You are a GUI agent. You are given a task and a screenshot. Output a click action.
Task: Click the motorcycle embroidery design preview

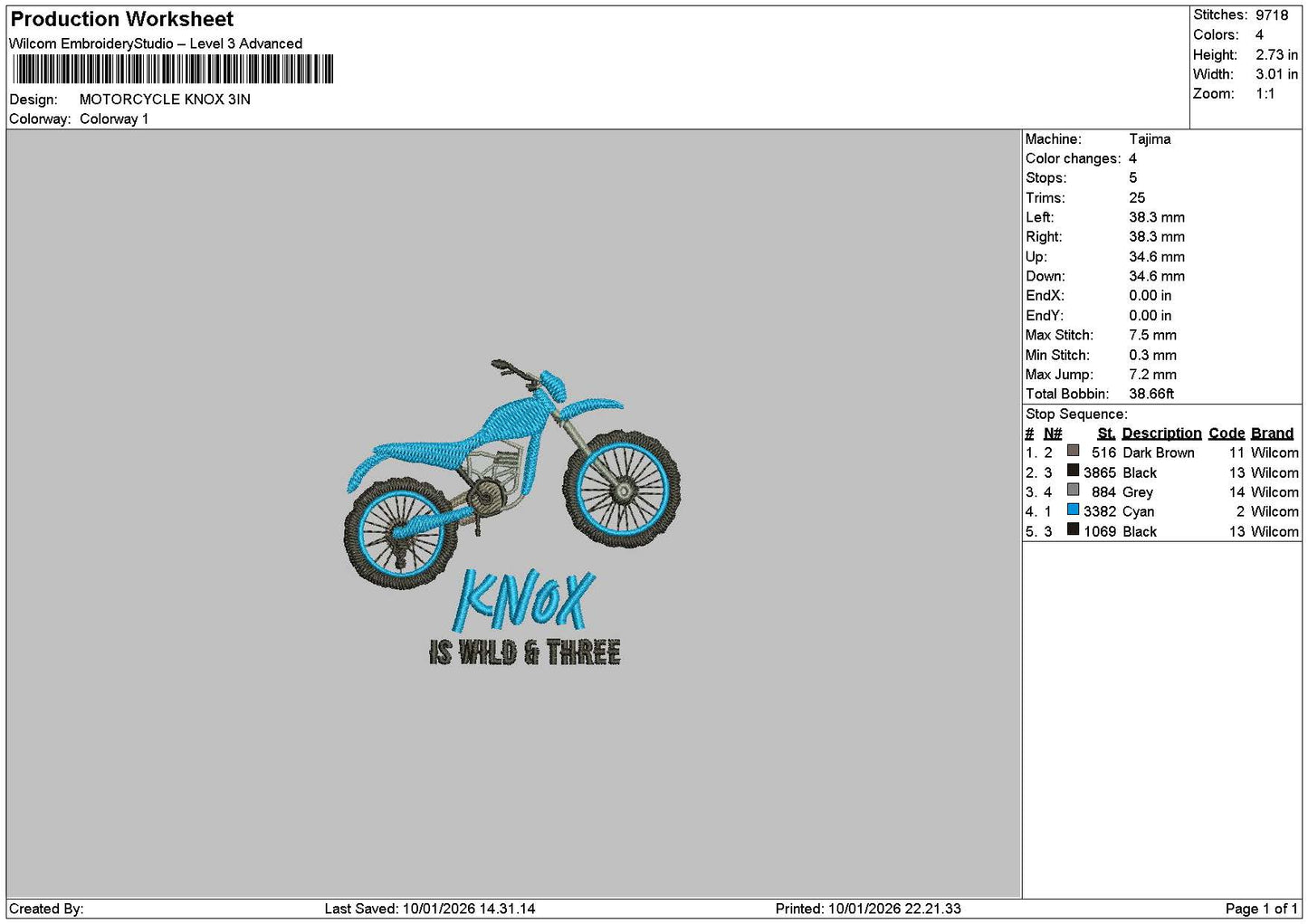[512, 513]
